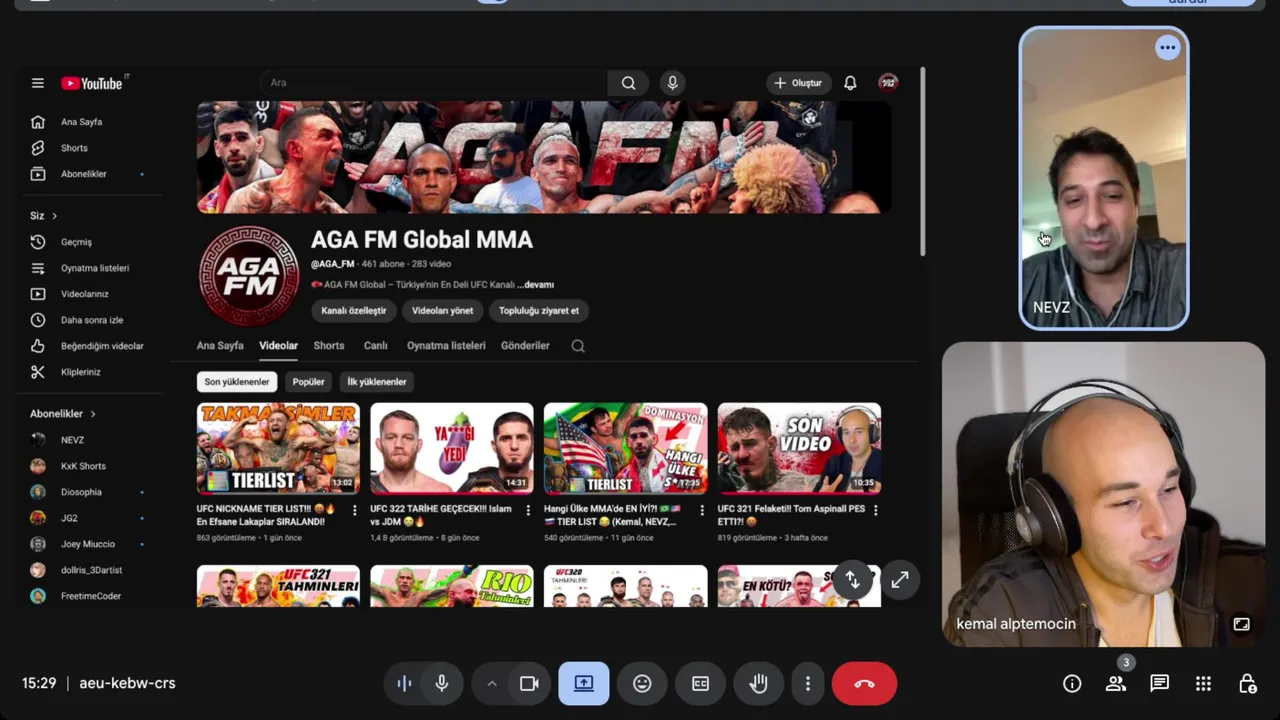Open Oynatma listeleri in sidebar

95,268
